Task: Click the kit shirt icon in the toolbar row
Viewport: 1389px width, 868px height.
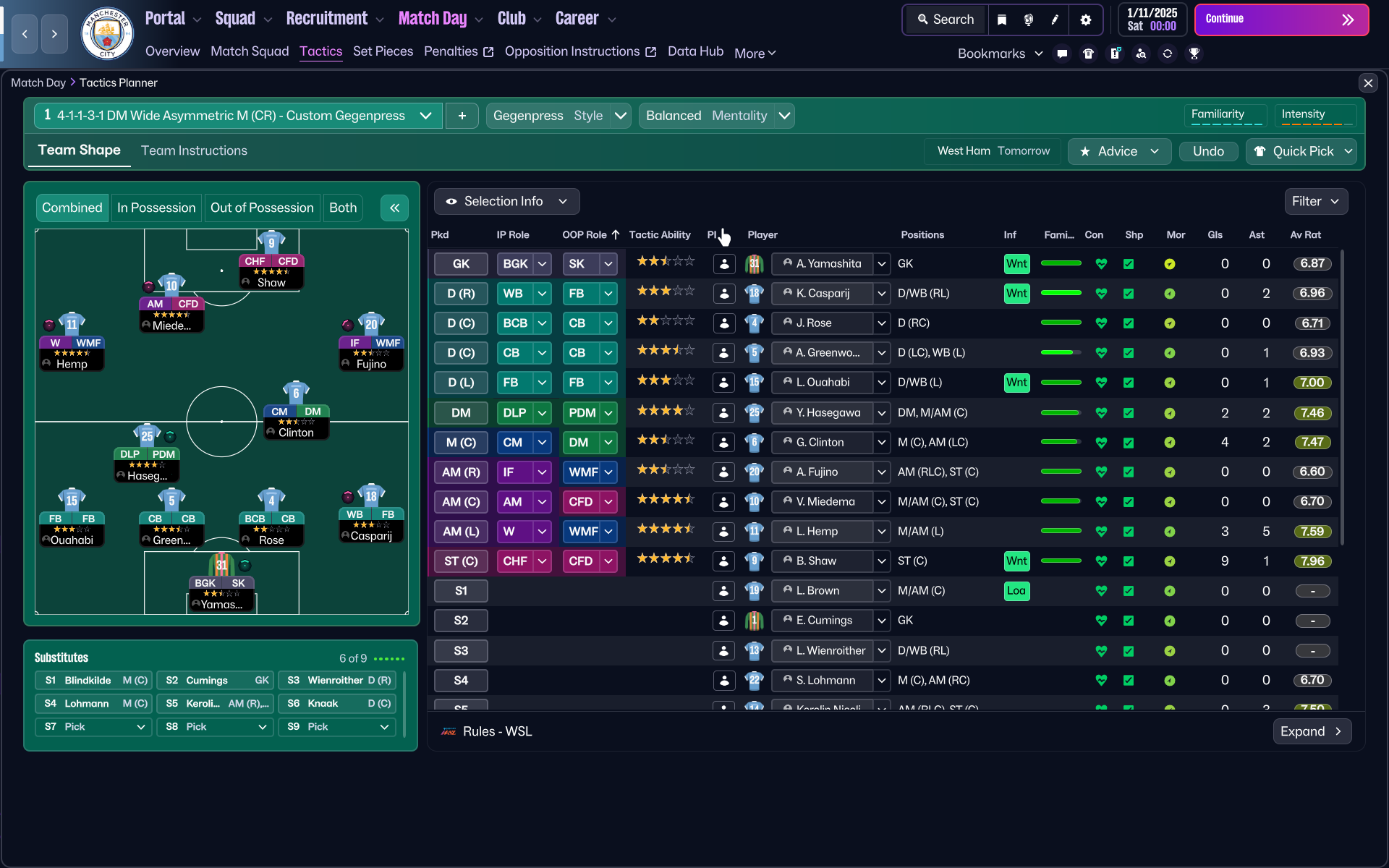Action: tap(1089, 54)
